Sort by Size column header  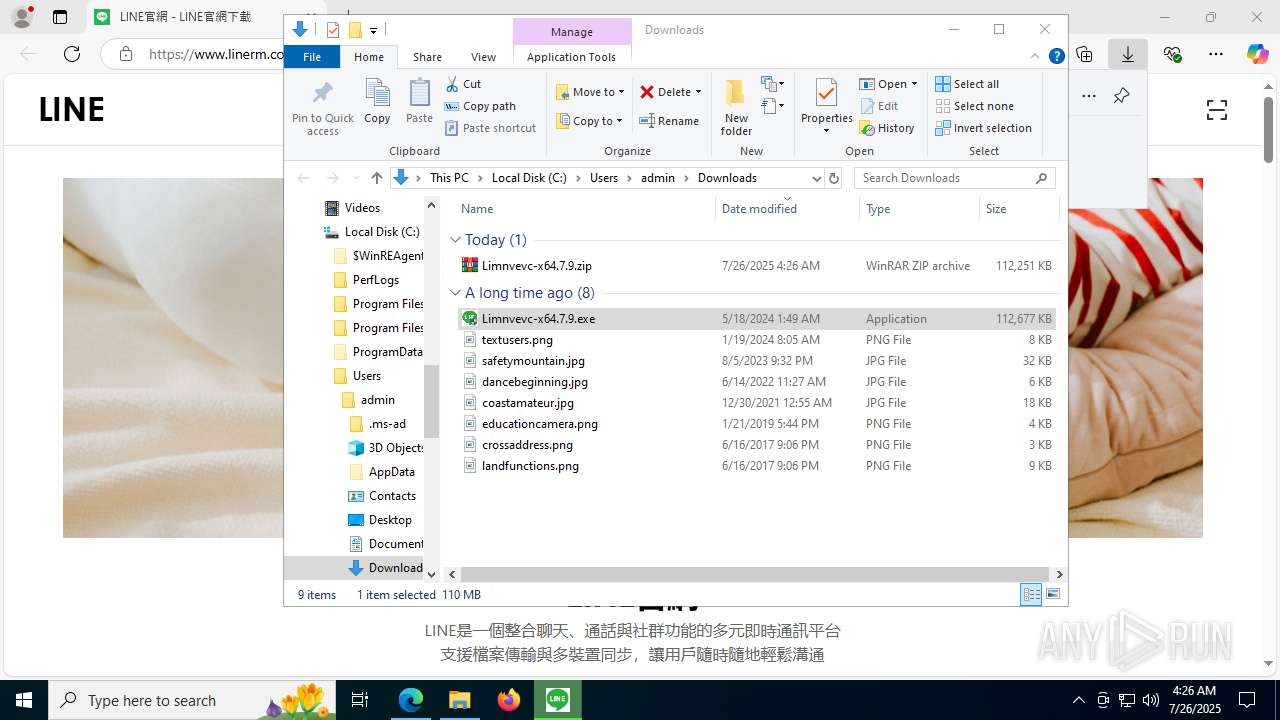tap(1018, 209)
